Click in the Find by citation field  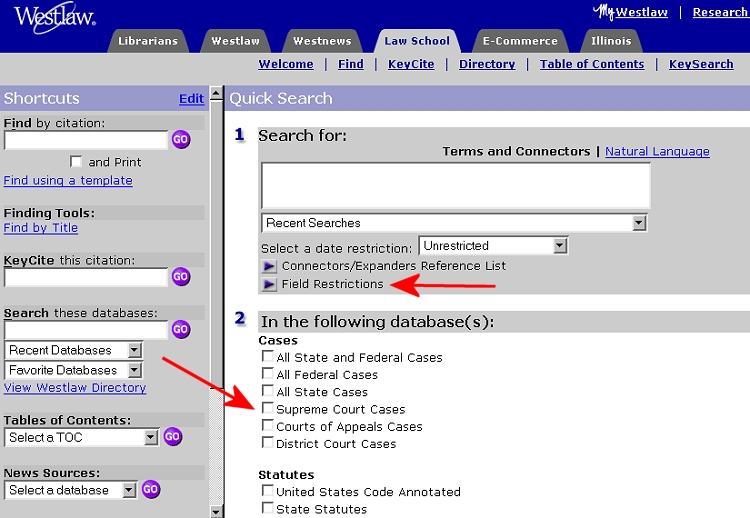coord(86,140)
